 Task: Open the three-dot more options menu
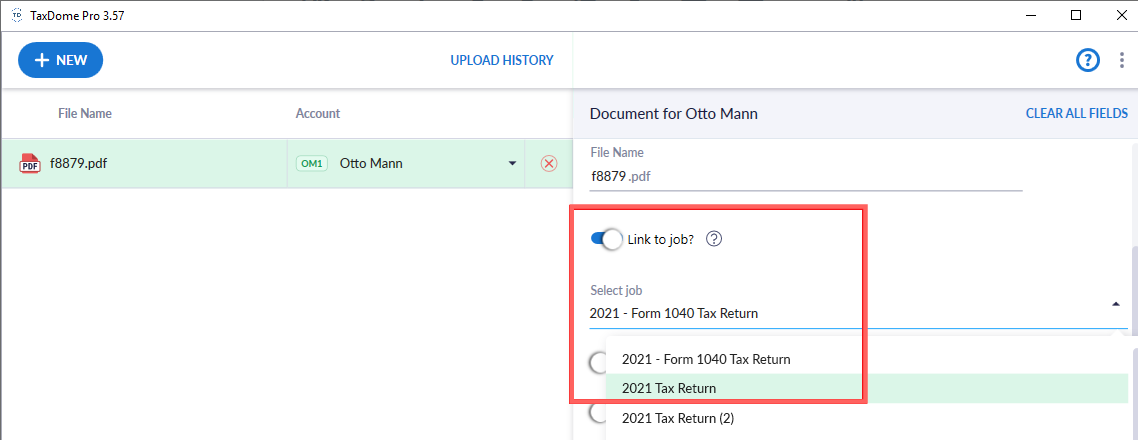pos(1121,60)
